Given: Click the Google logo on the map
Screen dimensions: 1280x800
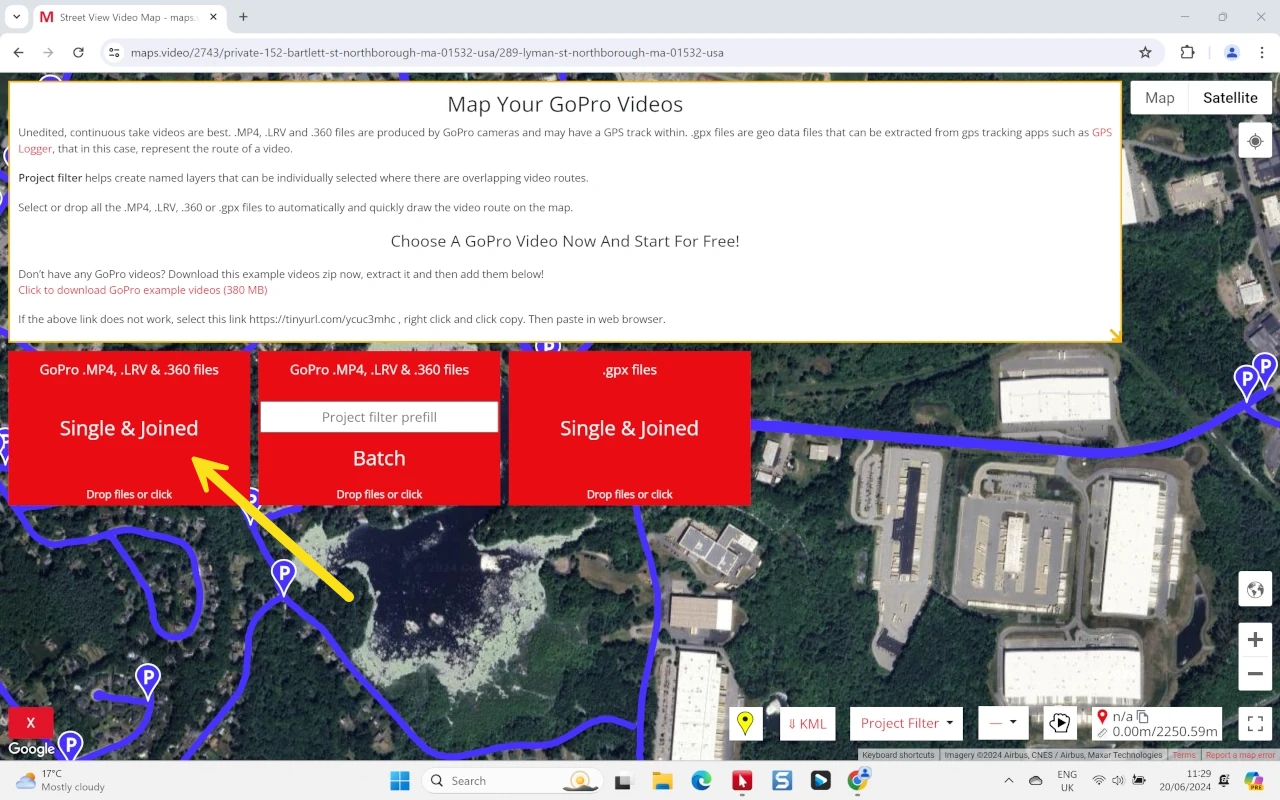Looking at the screenshot, I should [x=32, y=749].
